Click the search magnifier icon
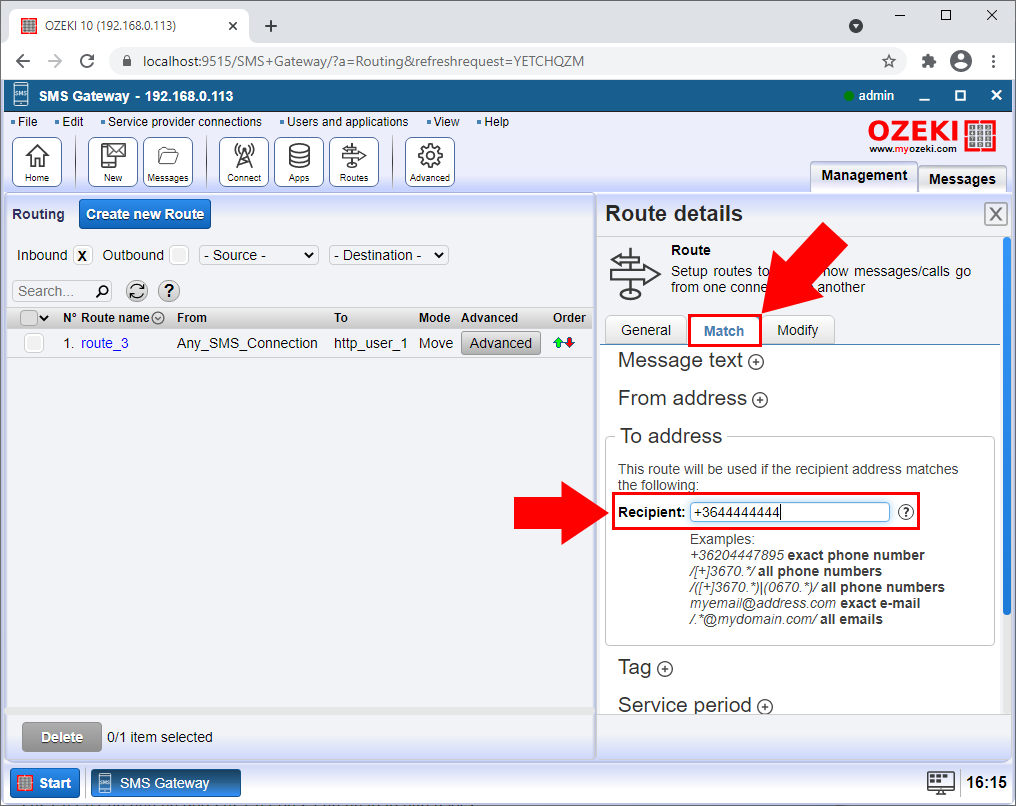Image resolution: width=1016 pixels, height=806 pixels. pos(102,291)
